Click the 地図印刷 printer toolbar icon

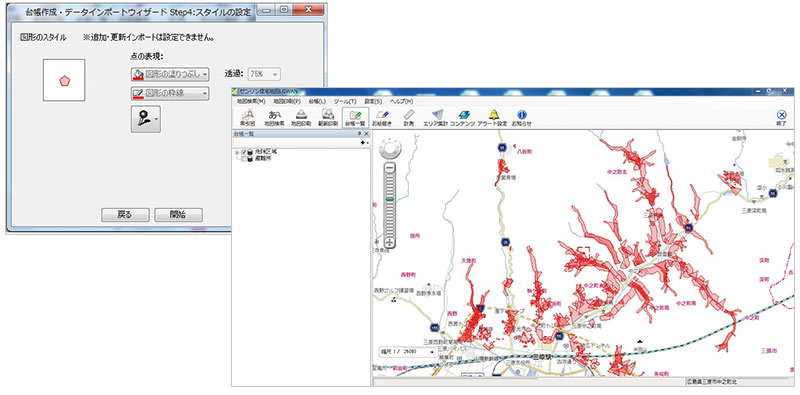pyautogui.click(x=301, y=118)
